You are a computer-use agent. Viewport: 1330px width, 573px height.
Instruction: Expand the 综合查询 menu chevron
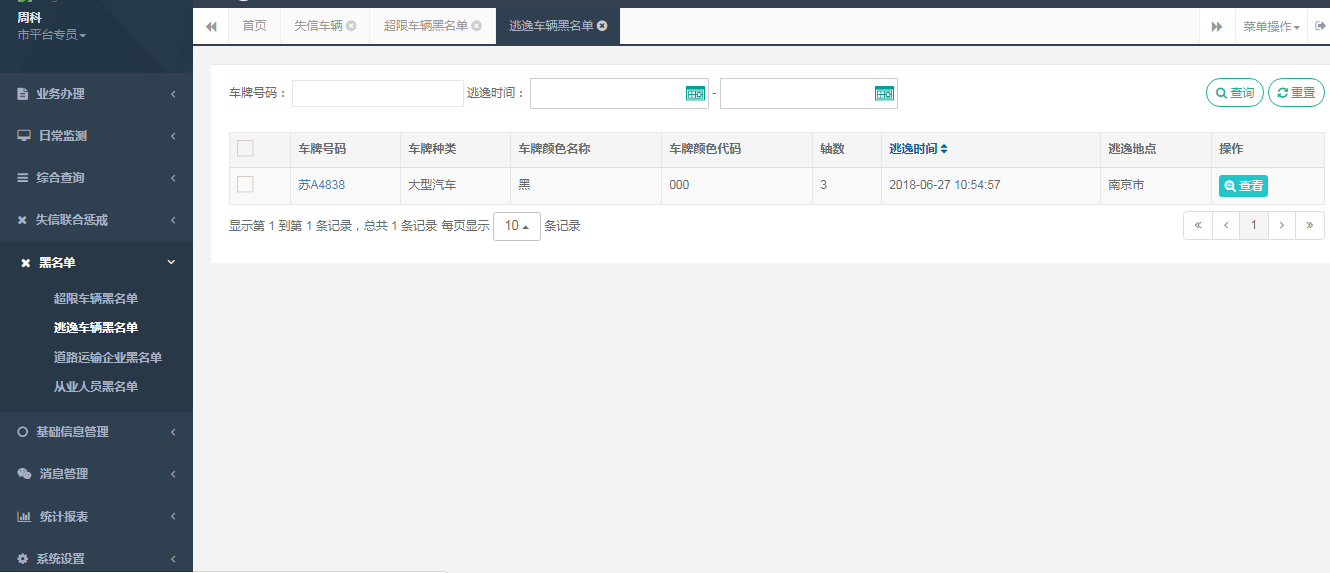click(x=173, y=178)
